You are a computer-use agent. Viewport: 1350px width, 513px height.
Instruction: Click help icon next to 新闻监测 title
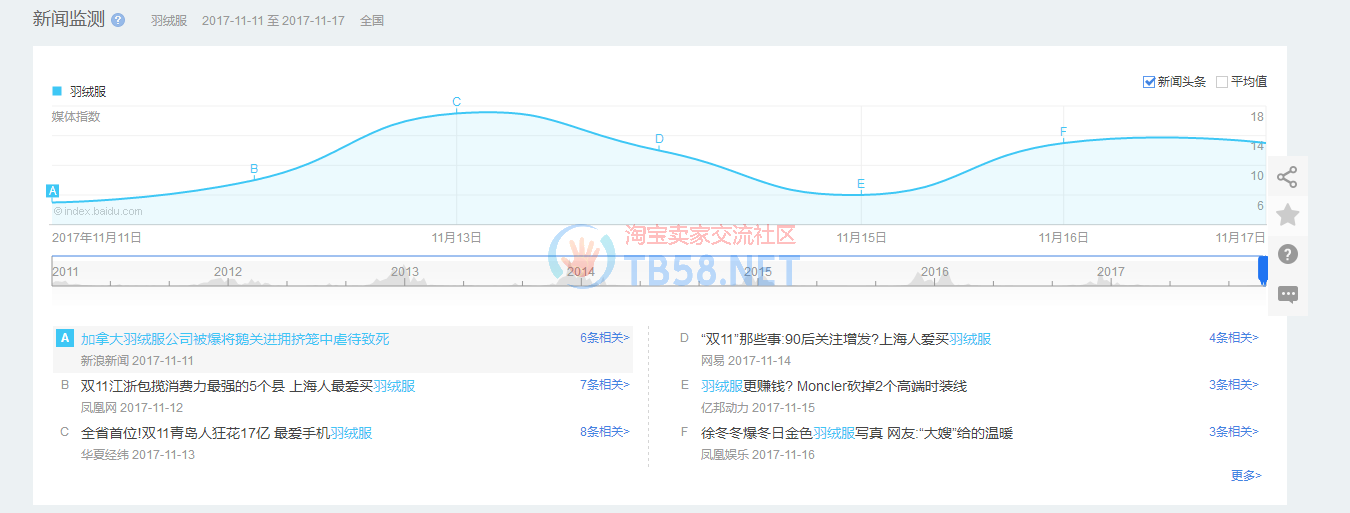[118, 20]
